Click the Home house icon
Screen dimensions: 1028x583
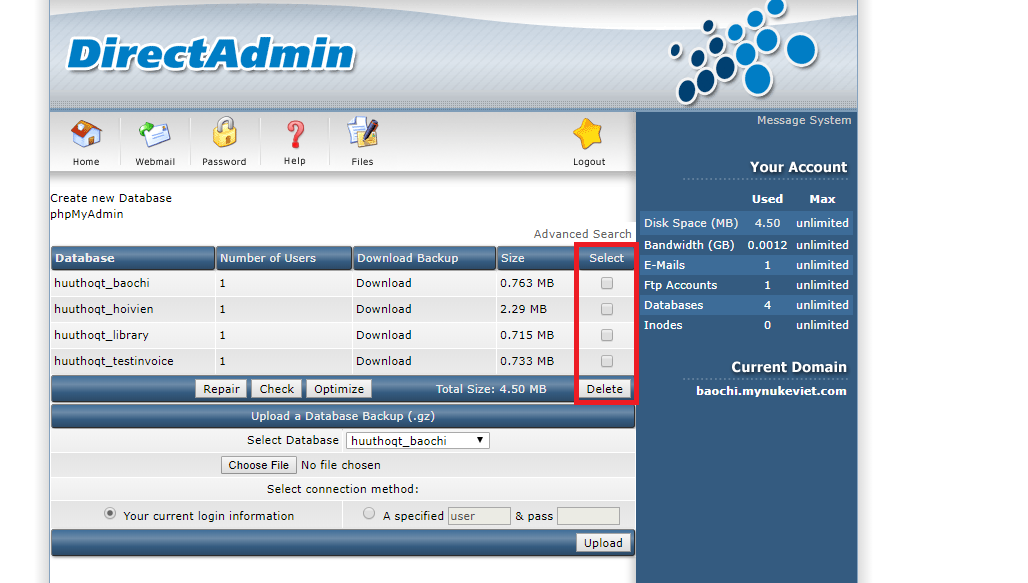pos(86,135)
